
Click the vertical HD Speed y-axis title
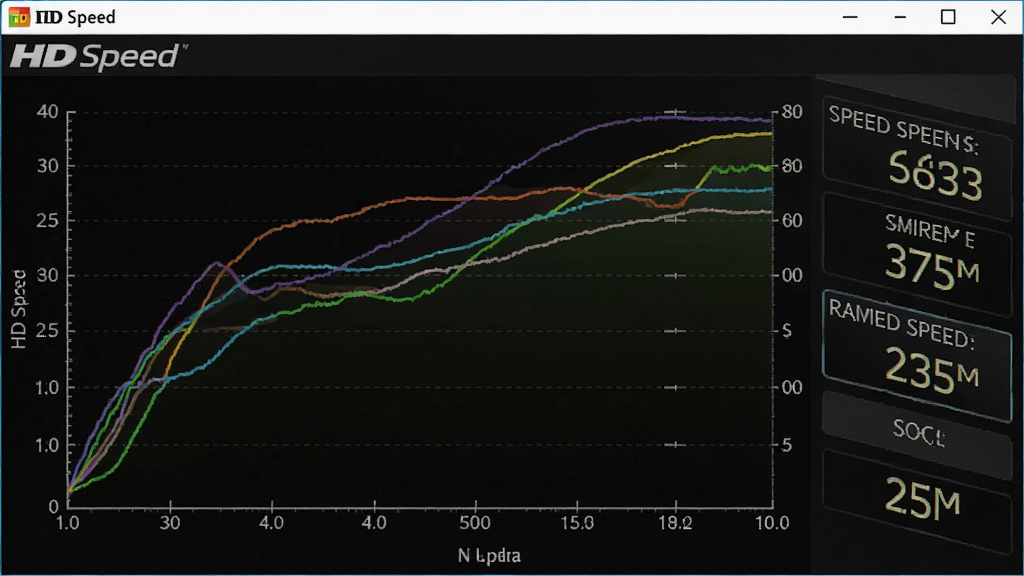[19, 309]
